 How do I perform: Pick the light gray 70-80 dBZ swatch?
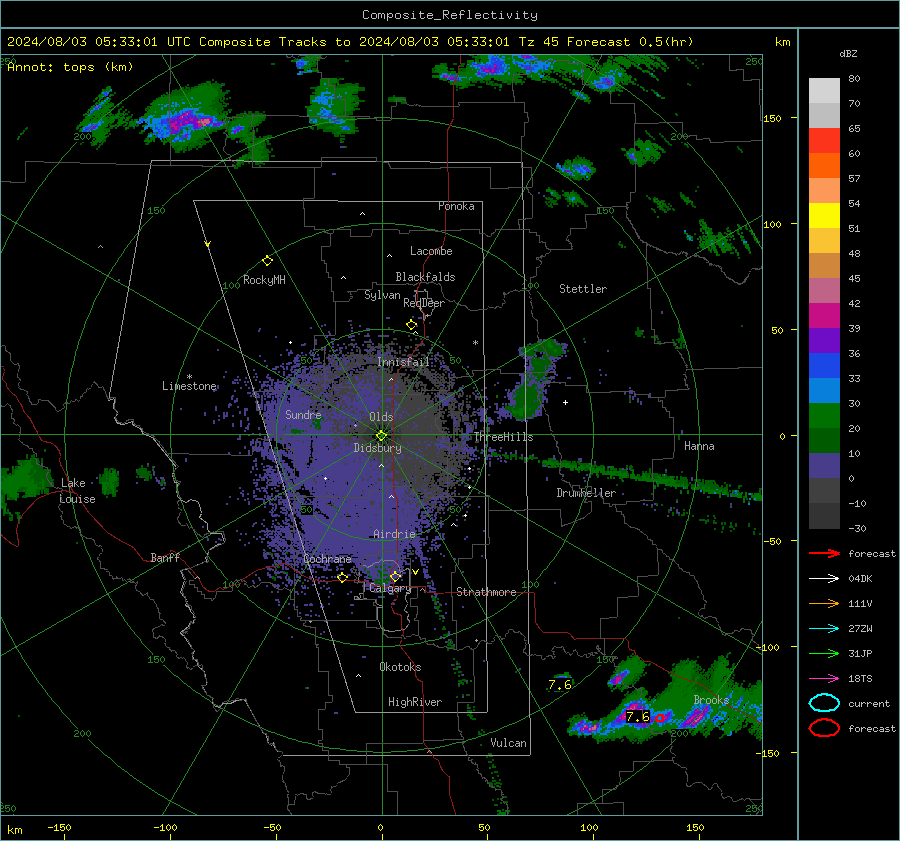coord(824,91)
